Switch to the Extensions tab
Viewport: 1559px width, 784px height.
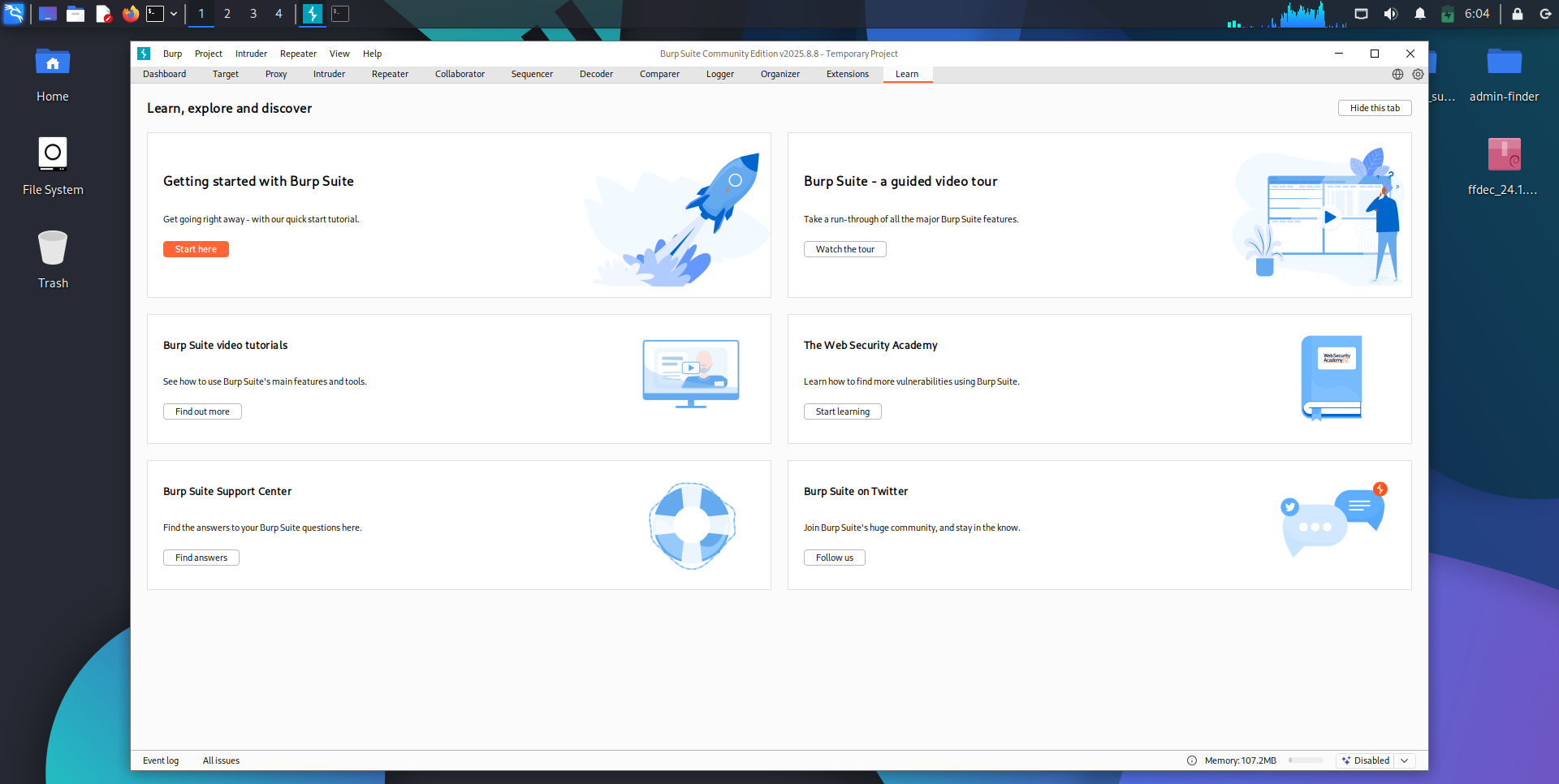(x=848, y=74)
